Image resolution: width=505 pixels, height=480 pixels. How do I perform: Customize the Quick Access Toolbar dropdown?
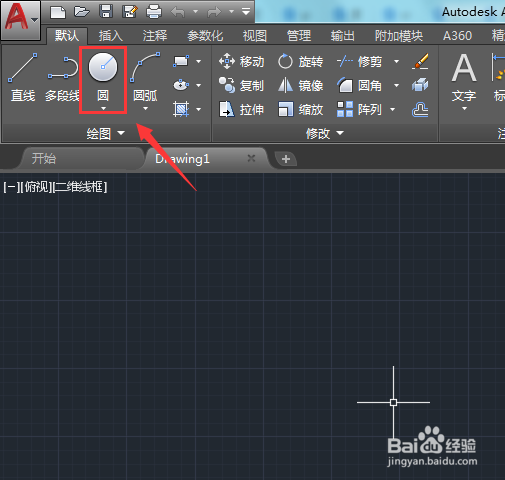246,12
